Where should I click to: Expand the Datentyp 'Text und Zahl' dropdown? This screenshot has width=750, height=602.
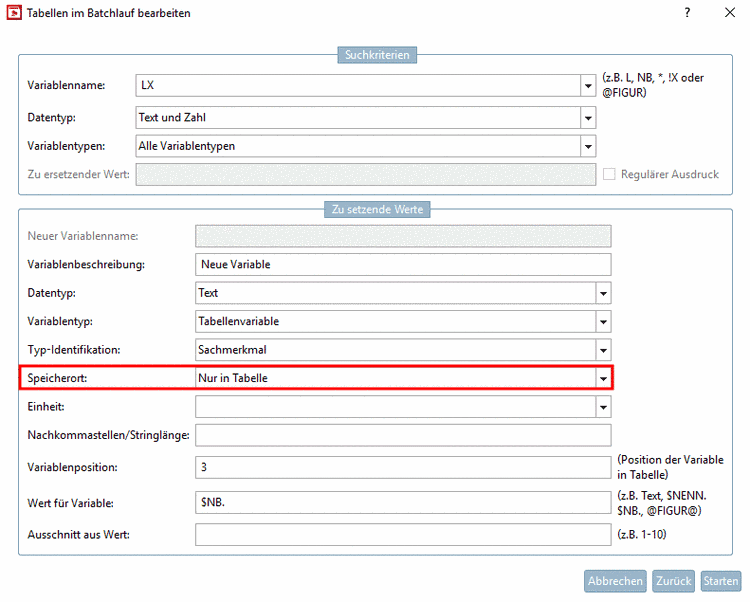pyautogui.click(x=589, y=118)
